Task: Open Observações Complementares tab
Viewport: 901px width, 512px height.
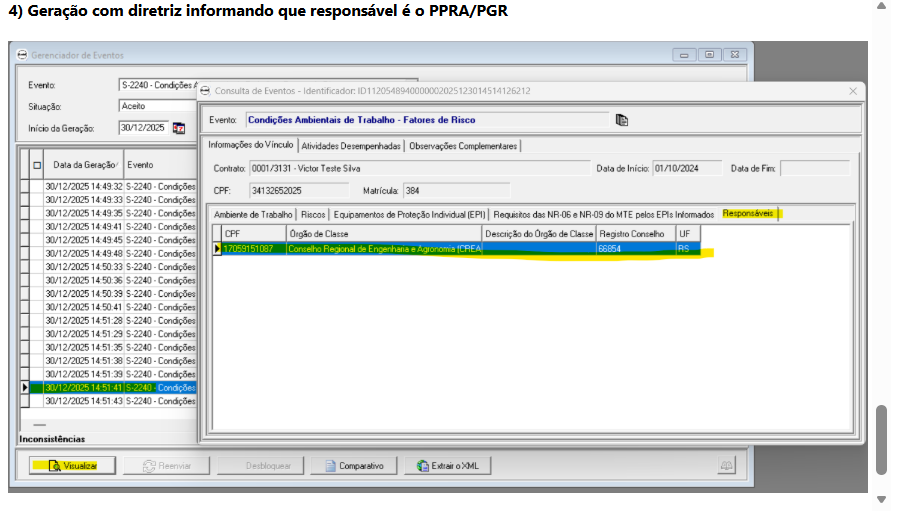Action: coord(463,146)
